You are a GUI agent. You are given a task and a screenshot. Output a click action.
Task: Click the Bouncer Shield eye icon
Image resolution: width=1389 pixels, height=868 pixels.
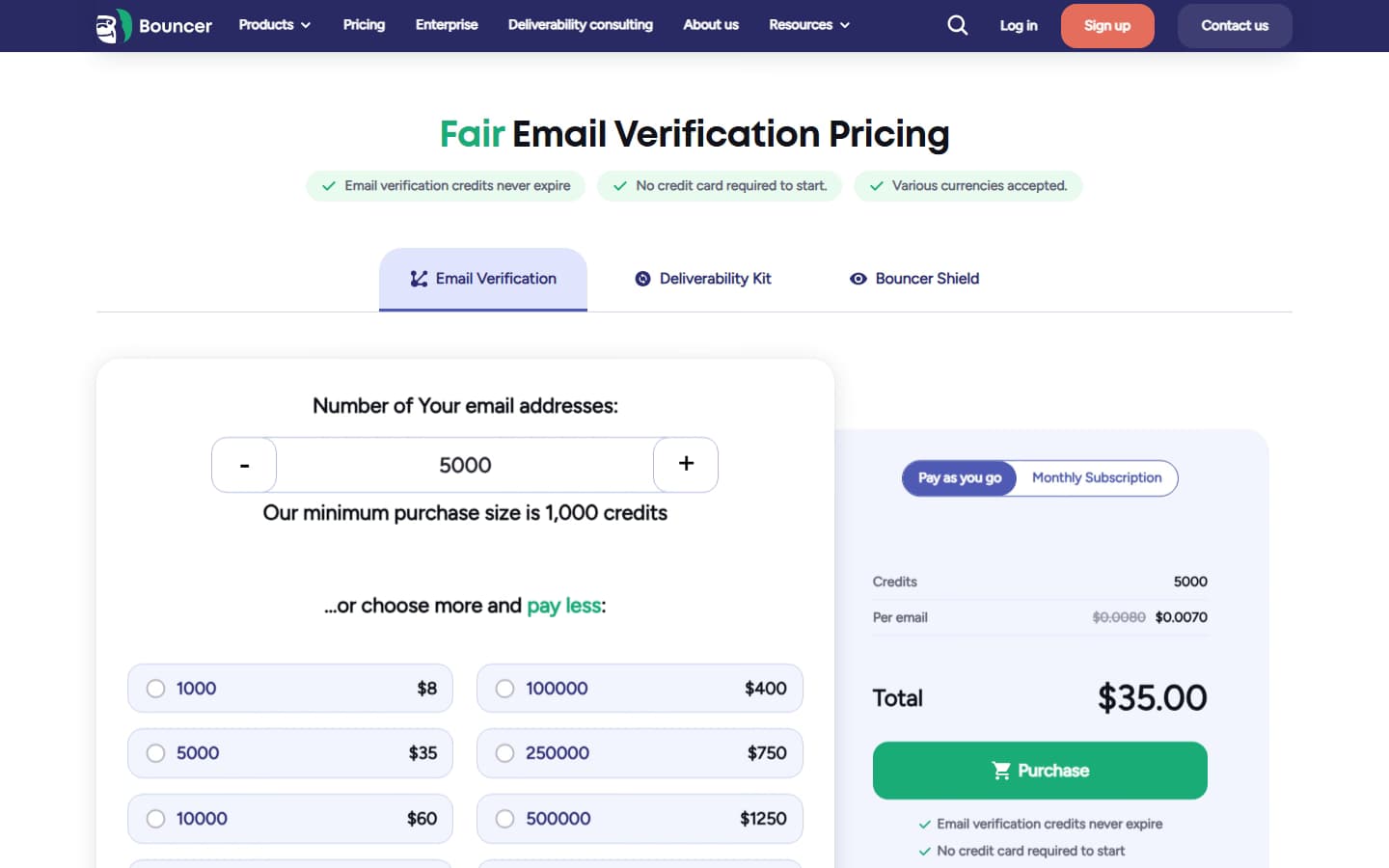coord(858,279)
